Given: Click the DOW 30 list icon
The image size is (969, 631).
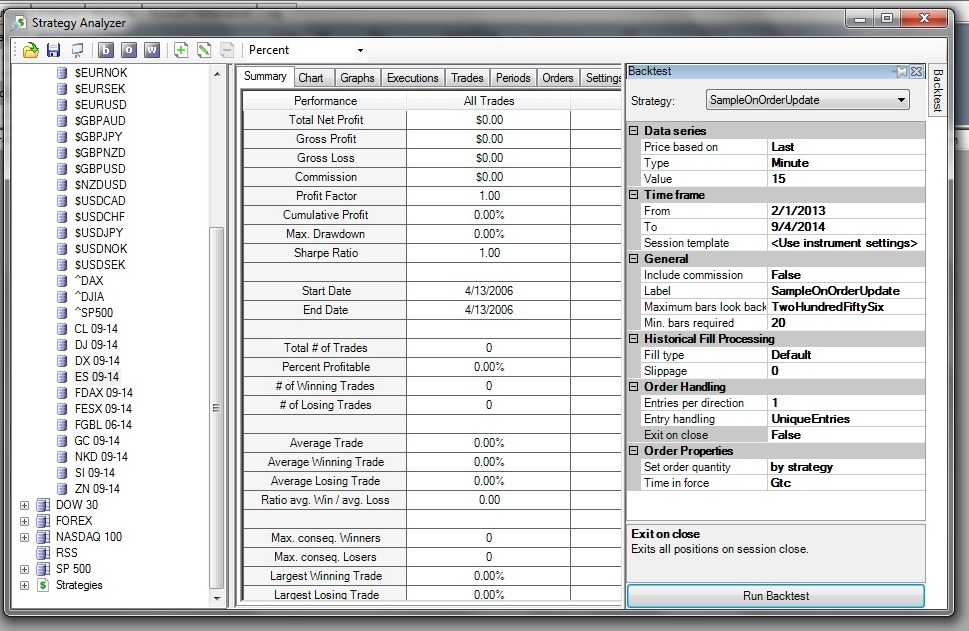Looking at the screenshot, I should coord(43,505).
